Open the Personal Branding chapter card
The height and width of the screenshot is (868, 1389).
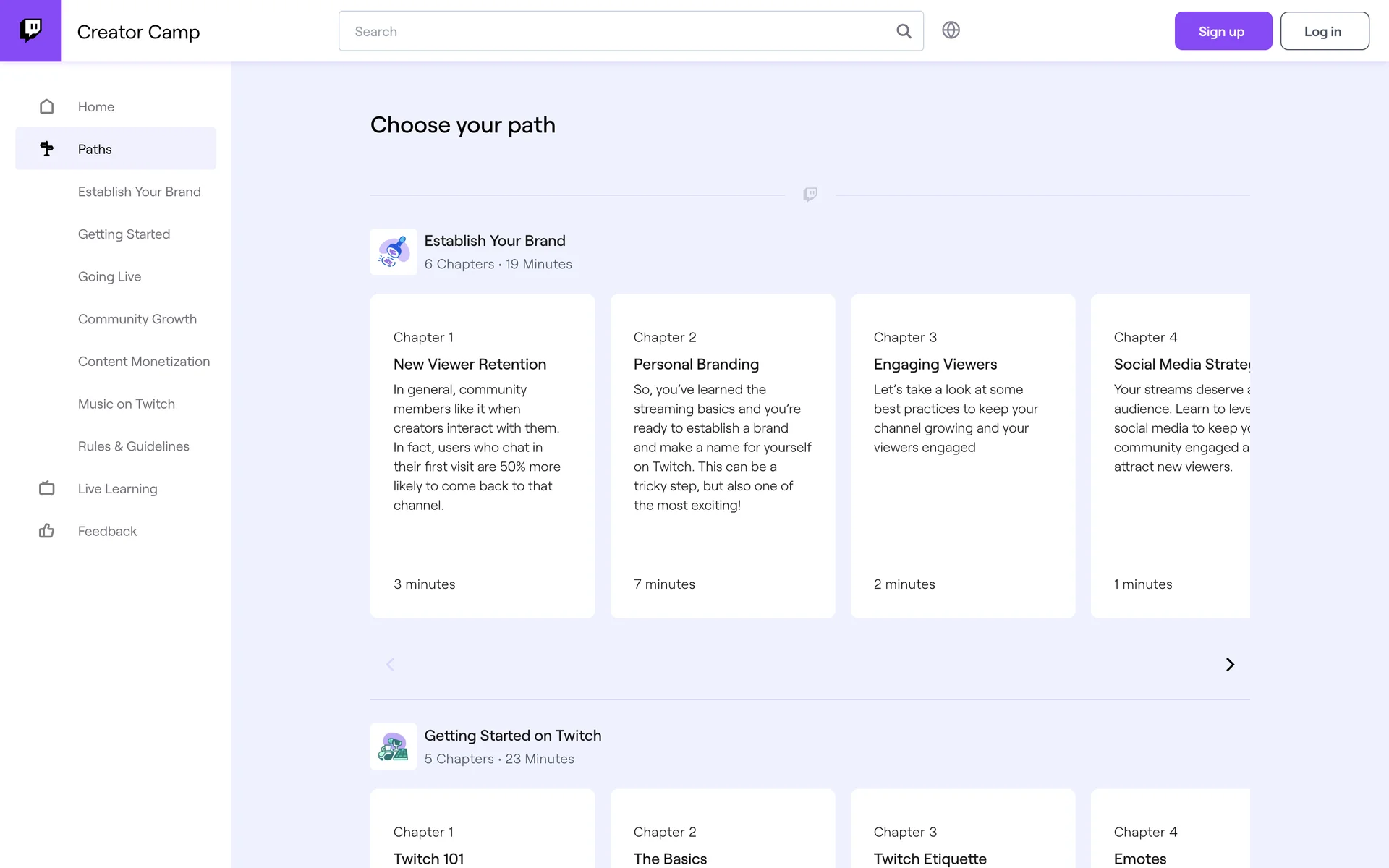[722, 456]
